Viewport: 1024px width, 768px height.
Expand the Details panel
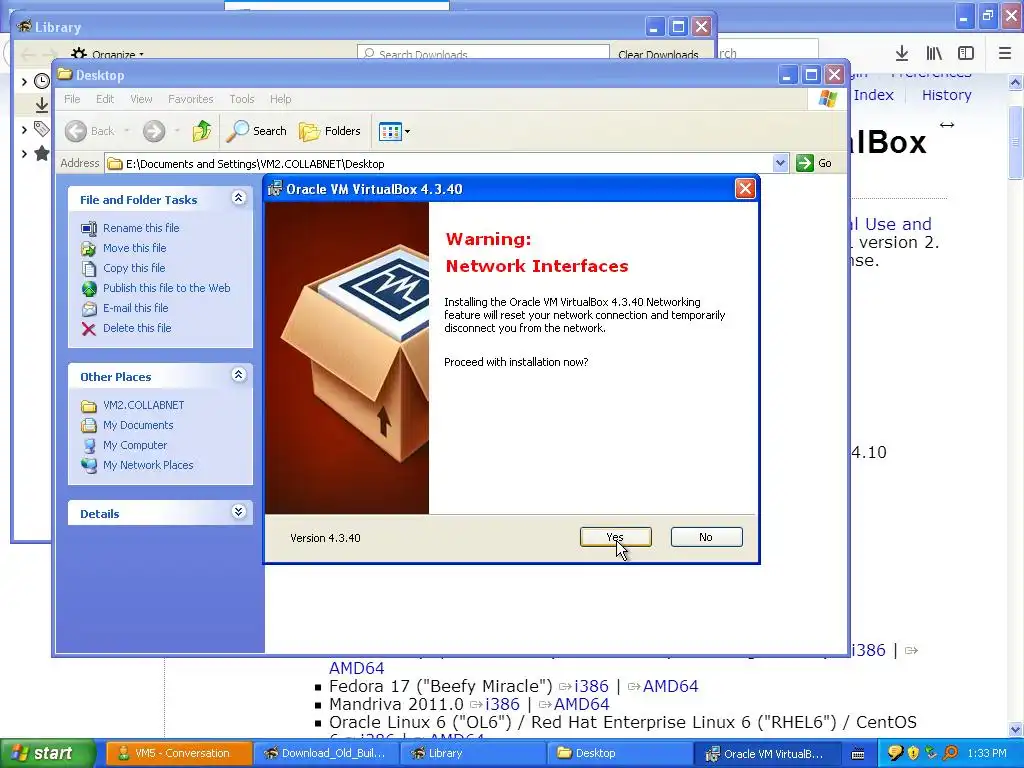[x=238, y=512]
